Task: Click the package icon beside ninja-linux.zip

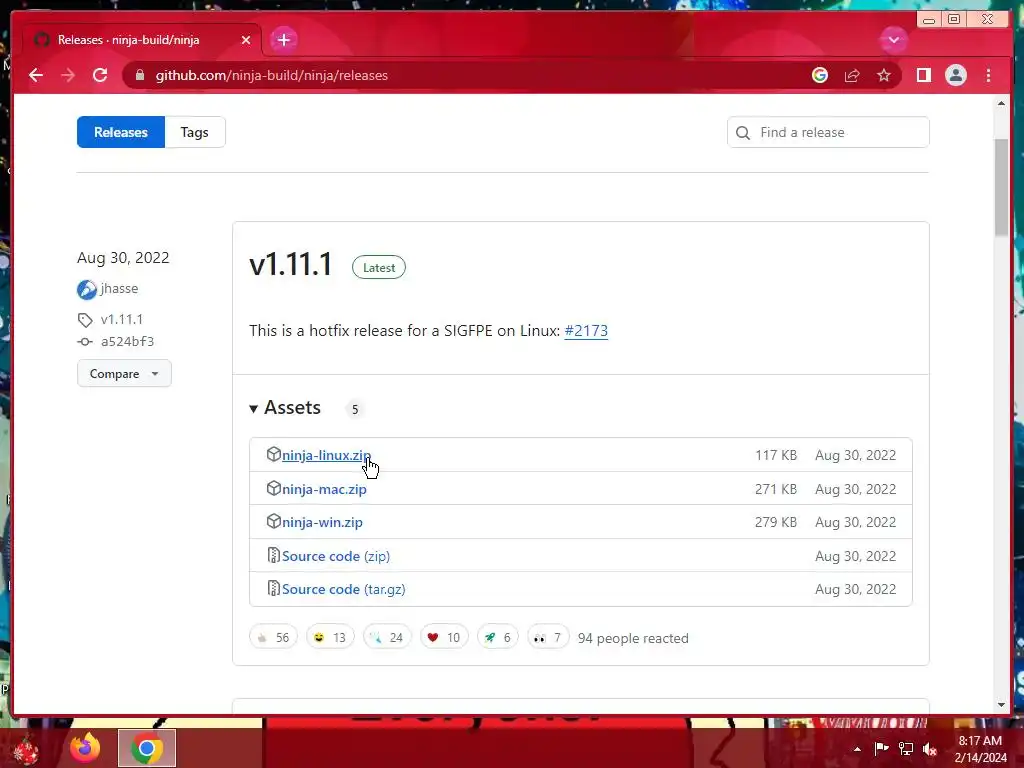Action: [274, 455]
